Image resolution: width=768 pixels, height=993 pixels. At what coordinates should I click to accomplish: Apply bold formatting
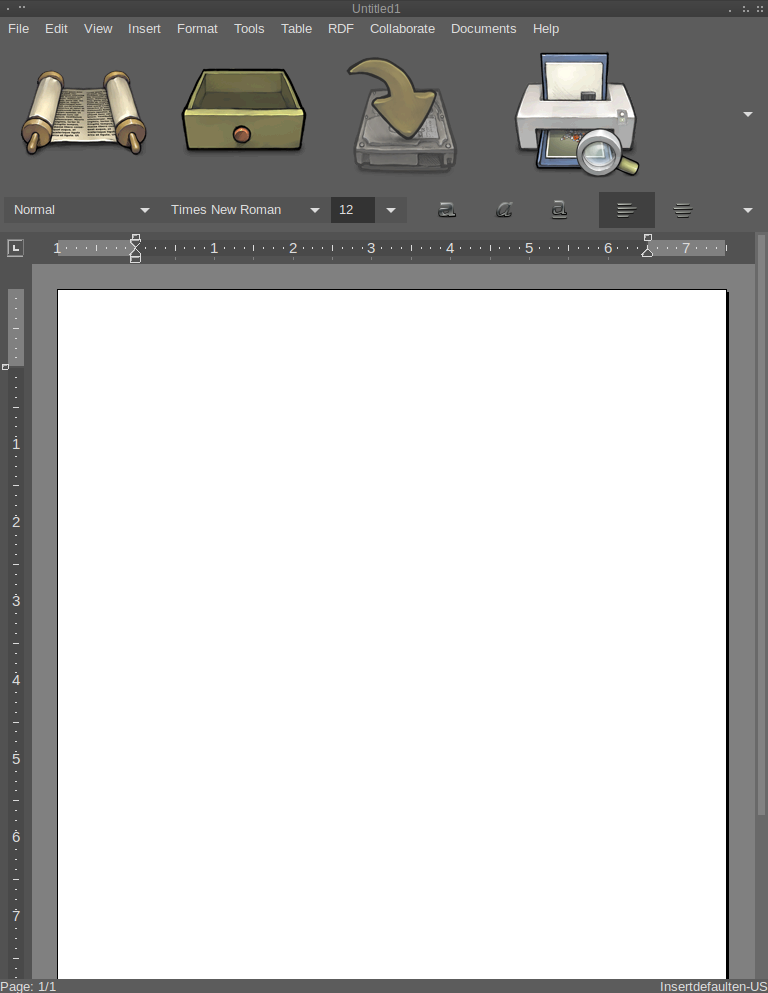pos(447,210)
